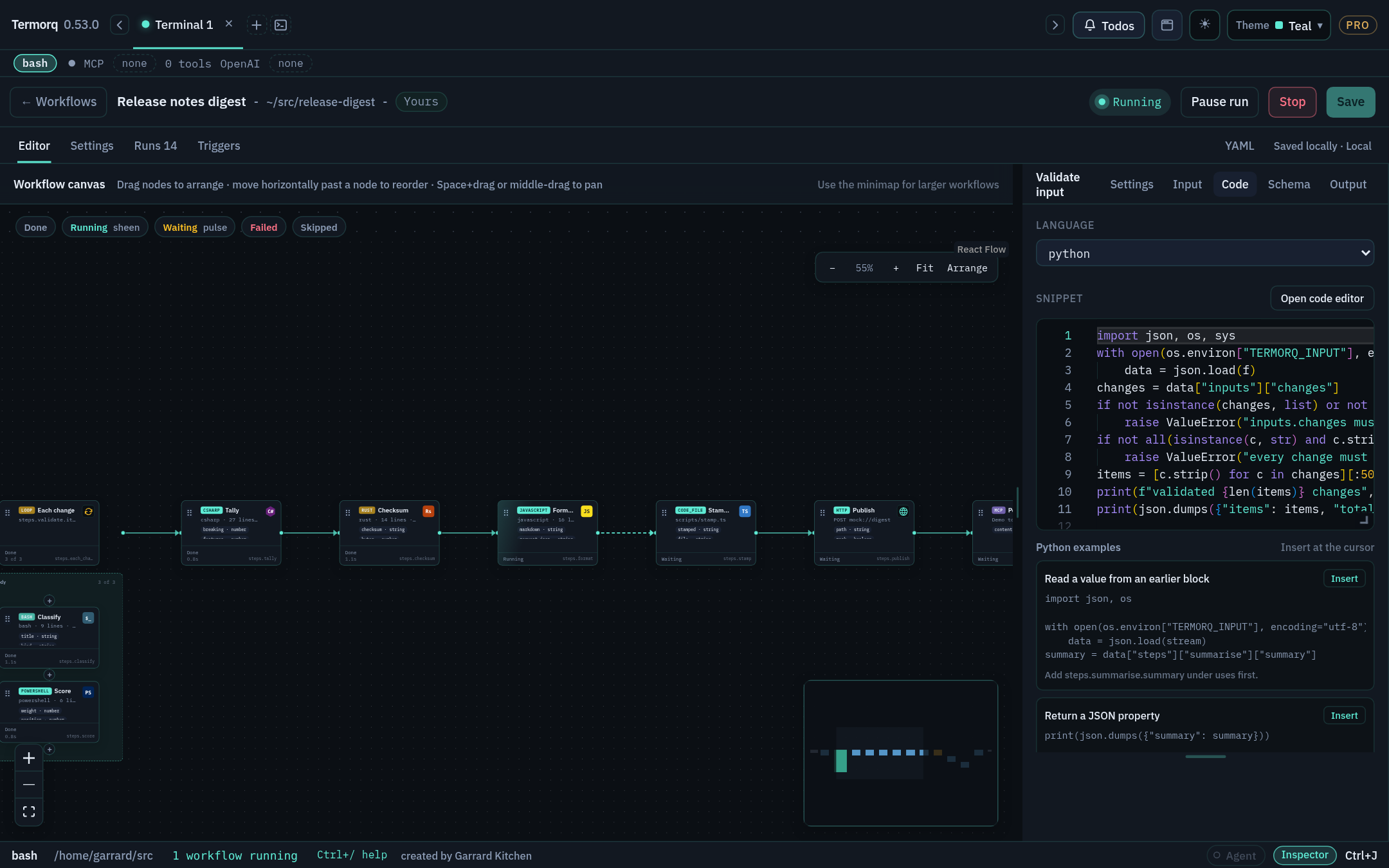This screenshot has width=1389, height=868.
Task: Toggle the Inspector panel
Action: click(1305, 855)
